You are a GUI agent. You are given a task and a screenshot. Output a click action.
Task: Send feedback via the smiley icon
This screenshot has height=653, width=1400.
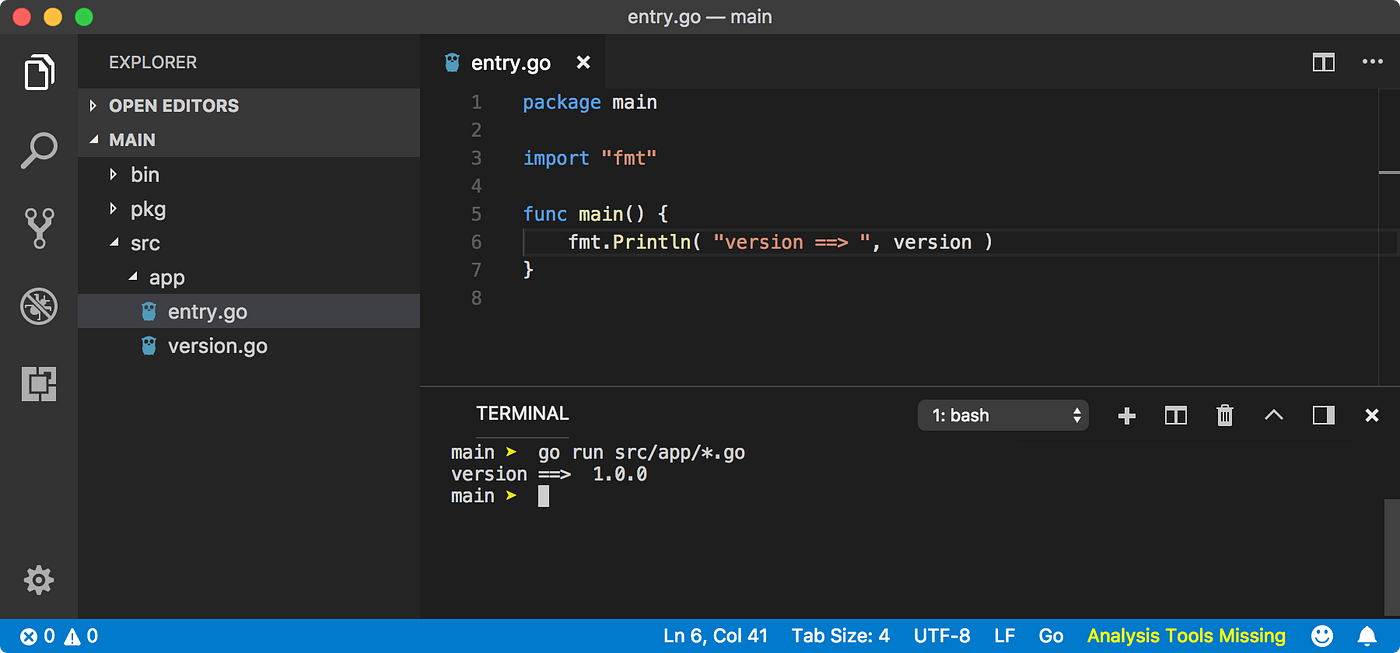pyautogui.click(x=1321, y=635)
